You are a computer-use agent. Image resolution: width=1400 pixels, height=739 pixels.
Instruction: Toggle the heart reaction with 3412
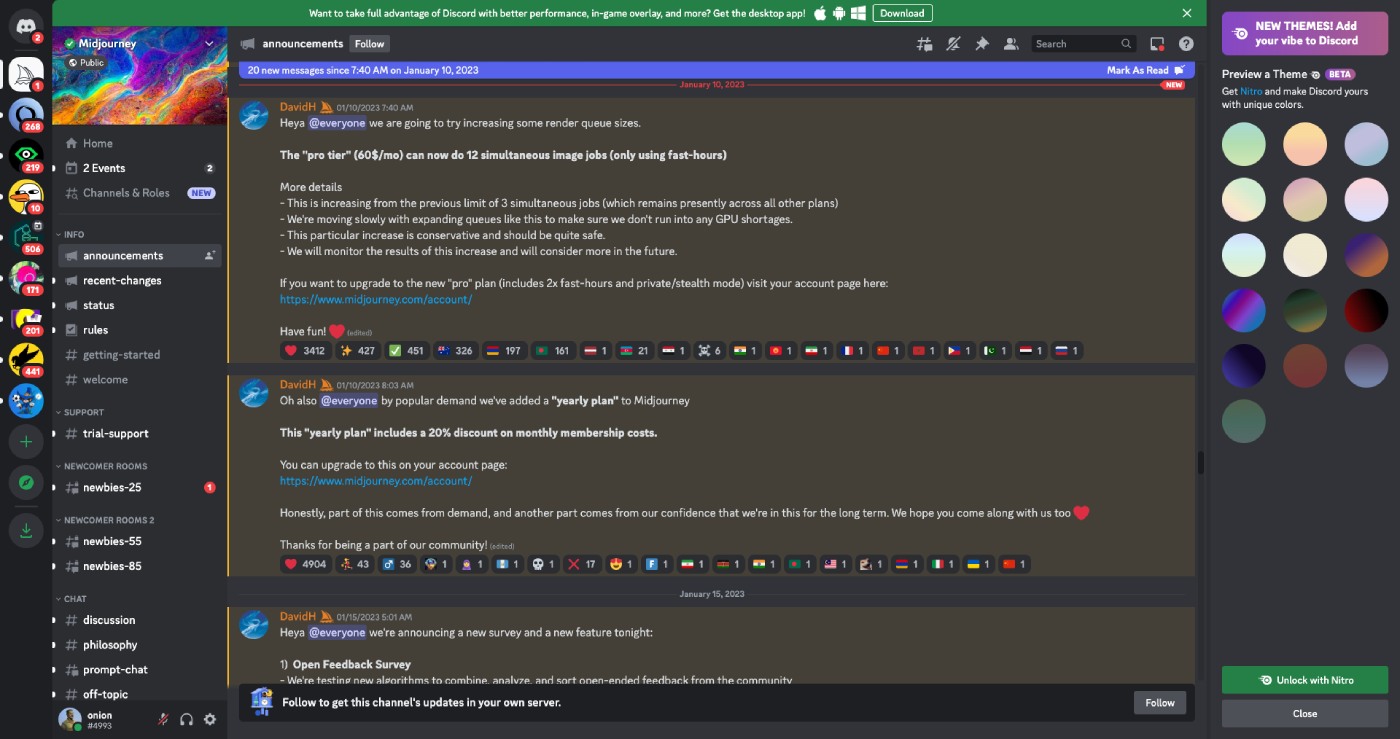(x=305, y=351)
